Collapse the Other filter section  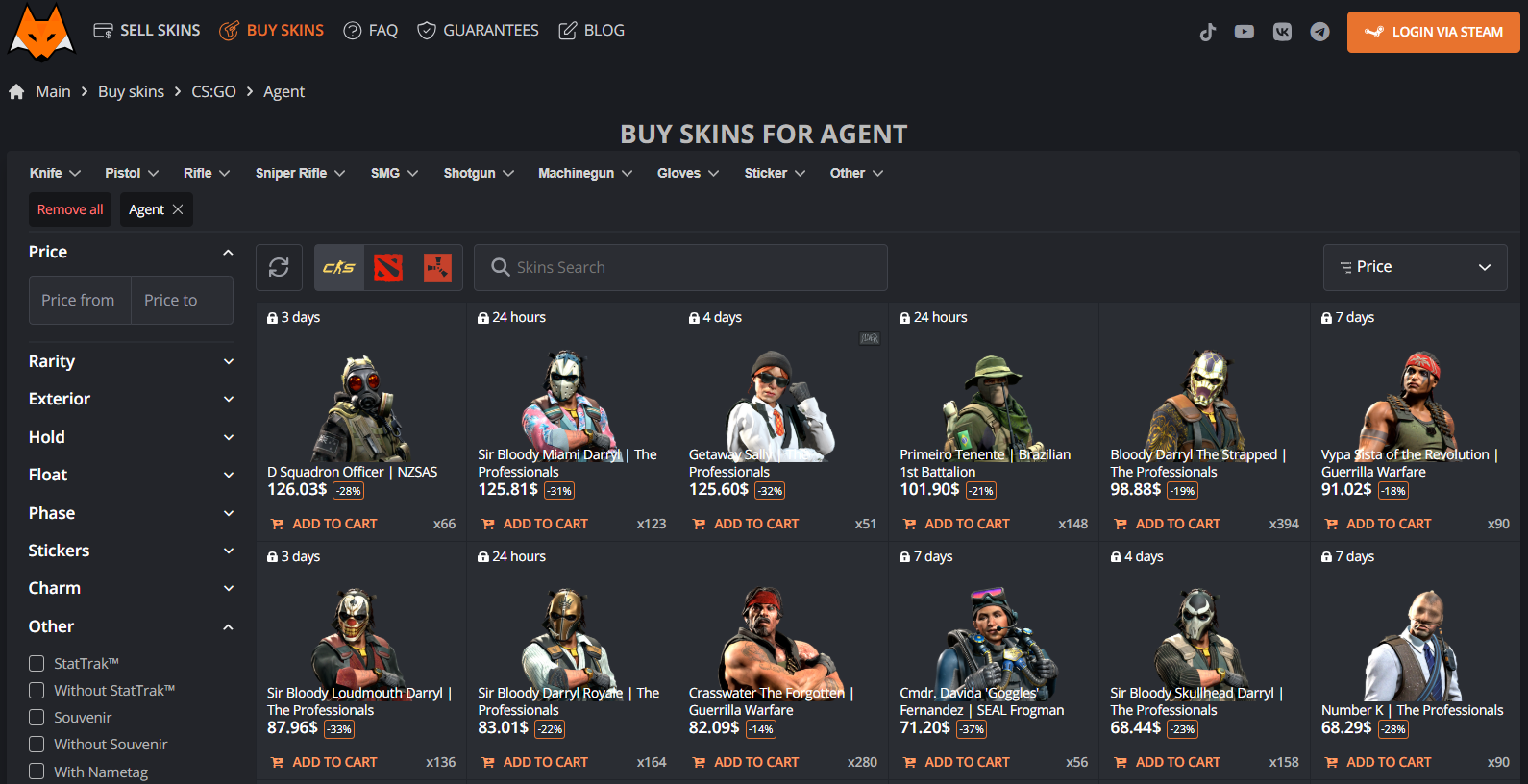pyautogui.click(x=131, y=626)
